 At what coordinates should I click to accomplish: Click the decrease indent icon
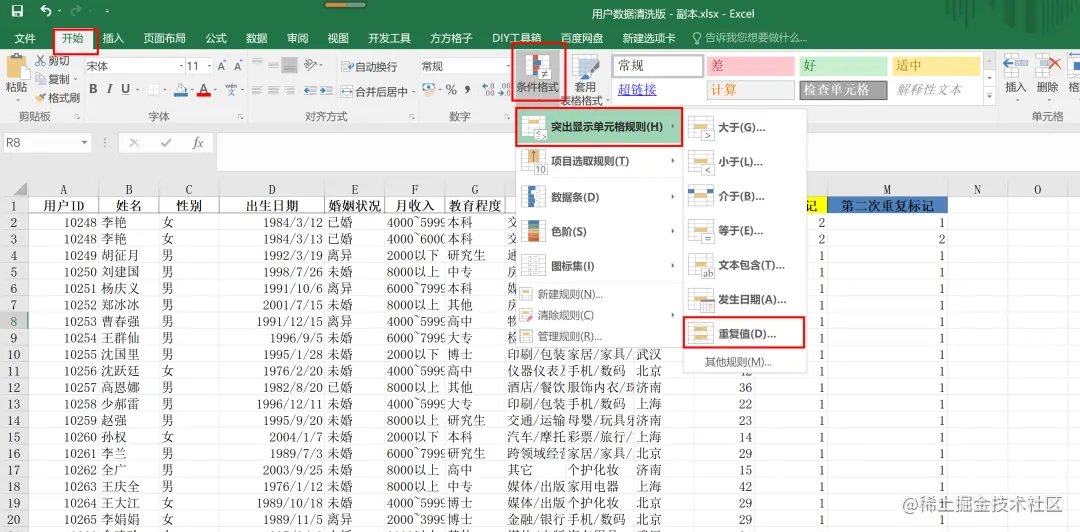coord(309,91)
